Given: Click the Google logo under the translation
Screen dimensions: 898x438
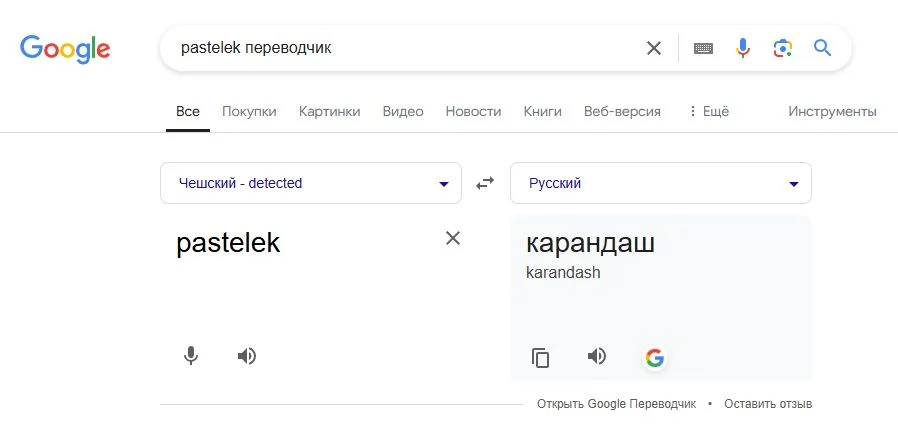Looking at the screenshot, I should pos(655,357).
